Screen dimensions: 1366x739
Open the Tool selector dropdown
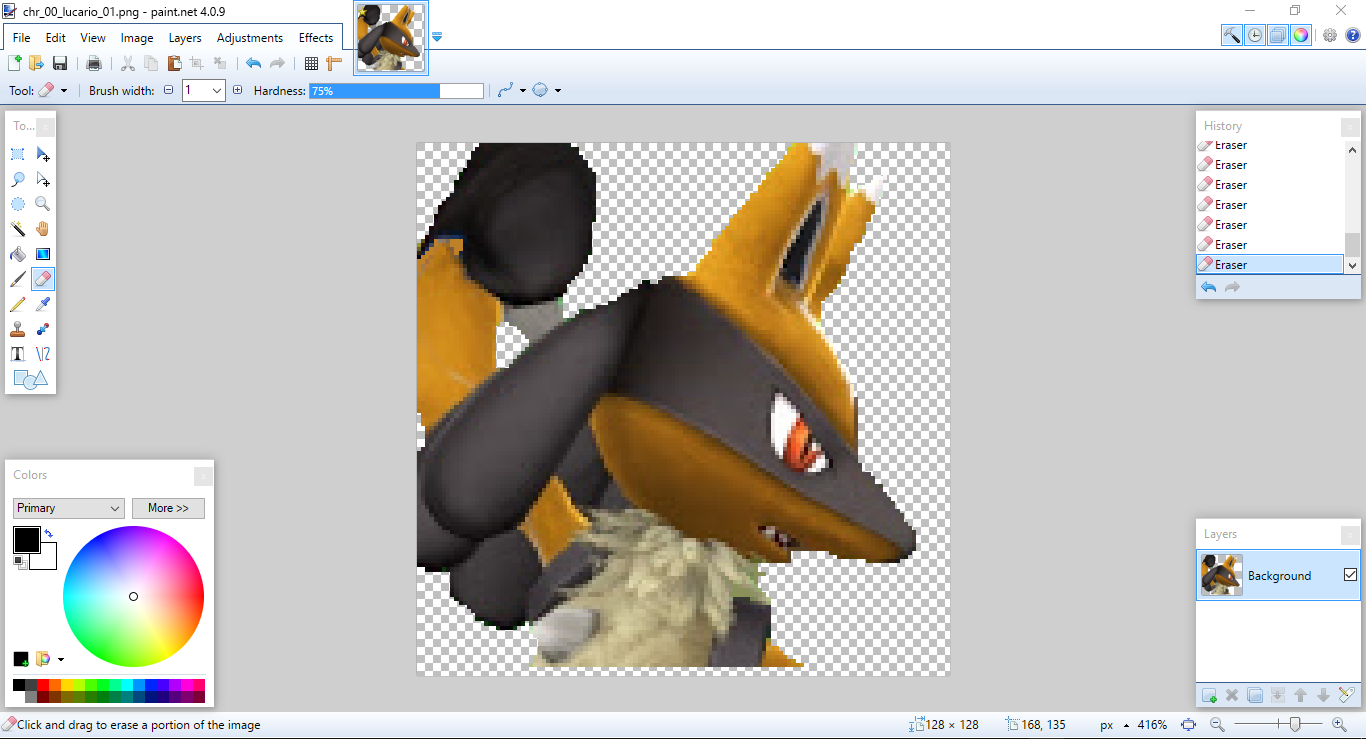[64, 90]
